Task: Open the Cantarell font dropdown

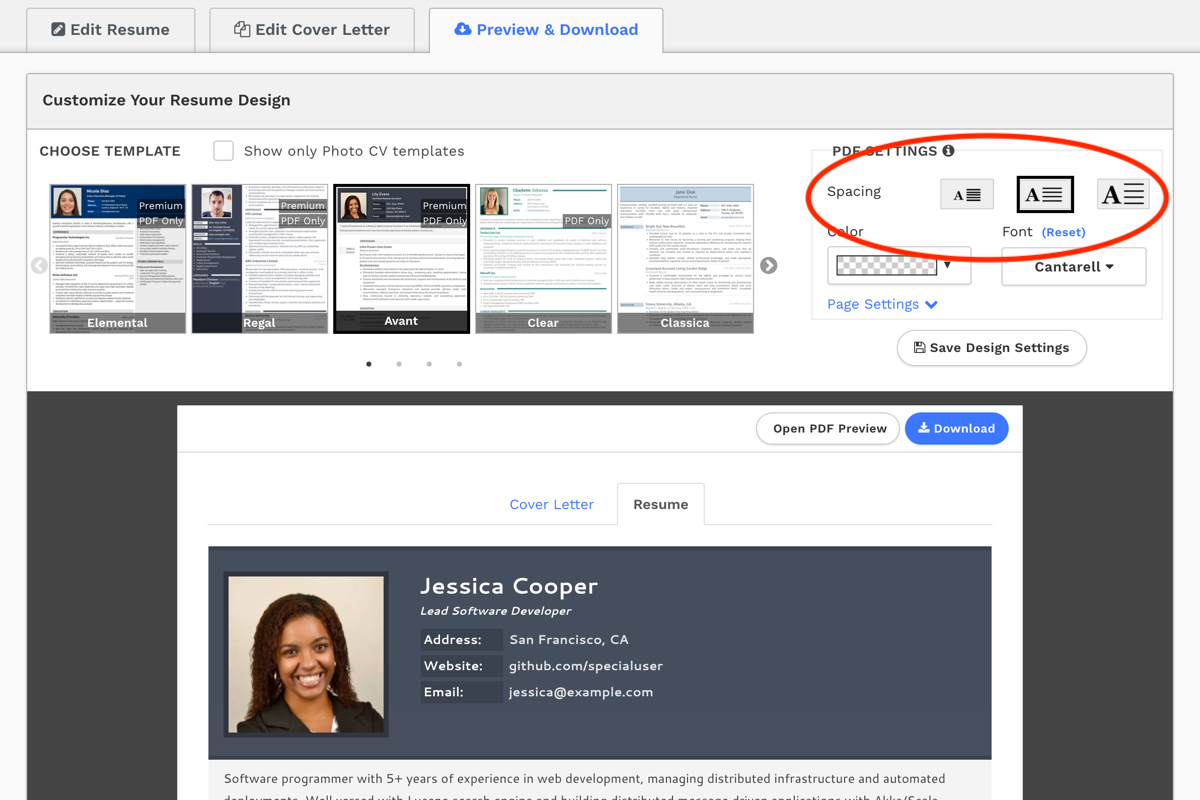Action: (1074, 267)
